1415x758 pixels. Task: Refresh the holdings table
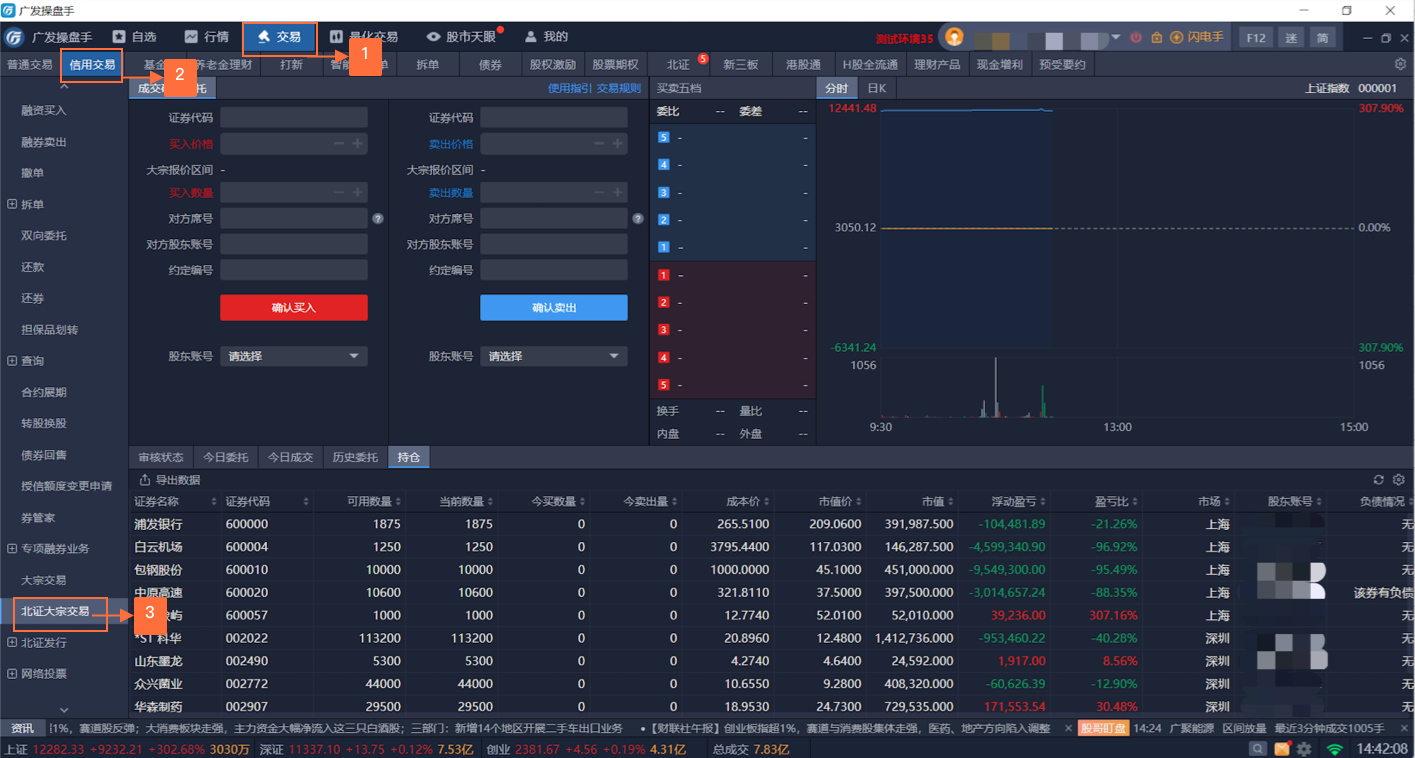coord(1379,480)
